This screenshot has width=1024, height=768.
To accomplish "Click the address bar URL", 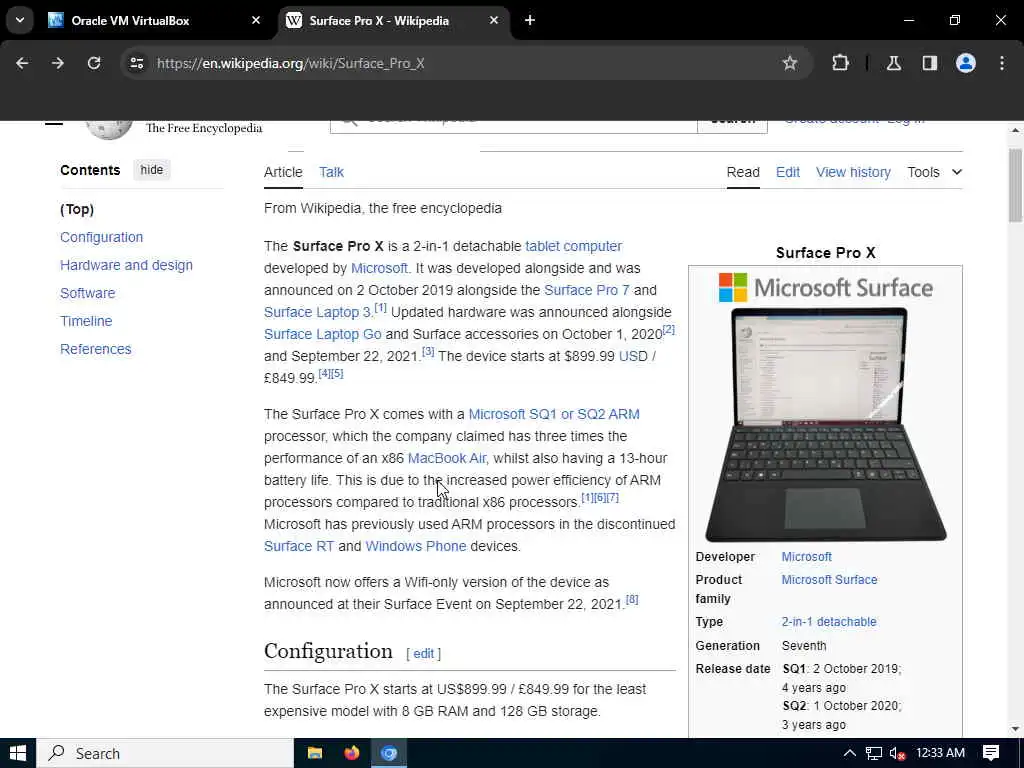I will [291, 63].
